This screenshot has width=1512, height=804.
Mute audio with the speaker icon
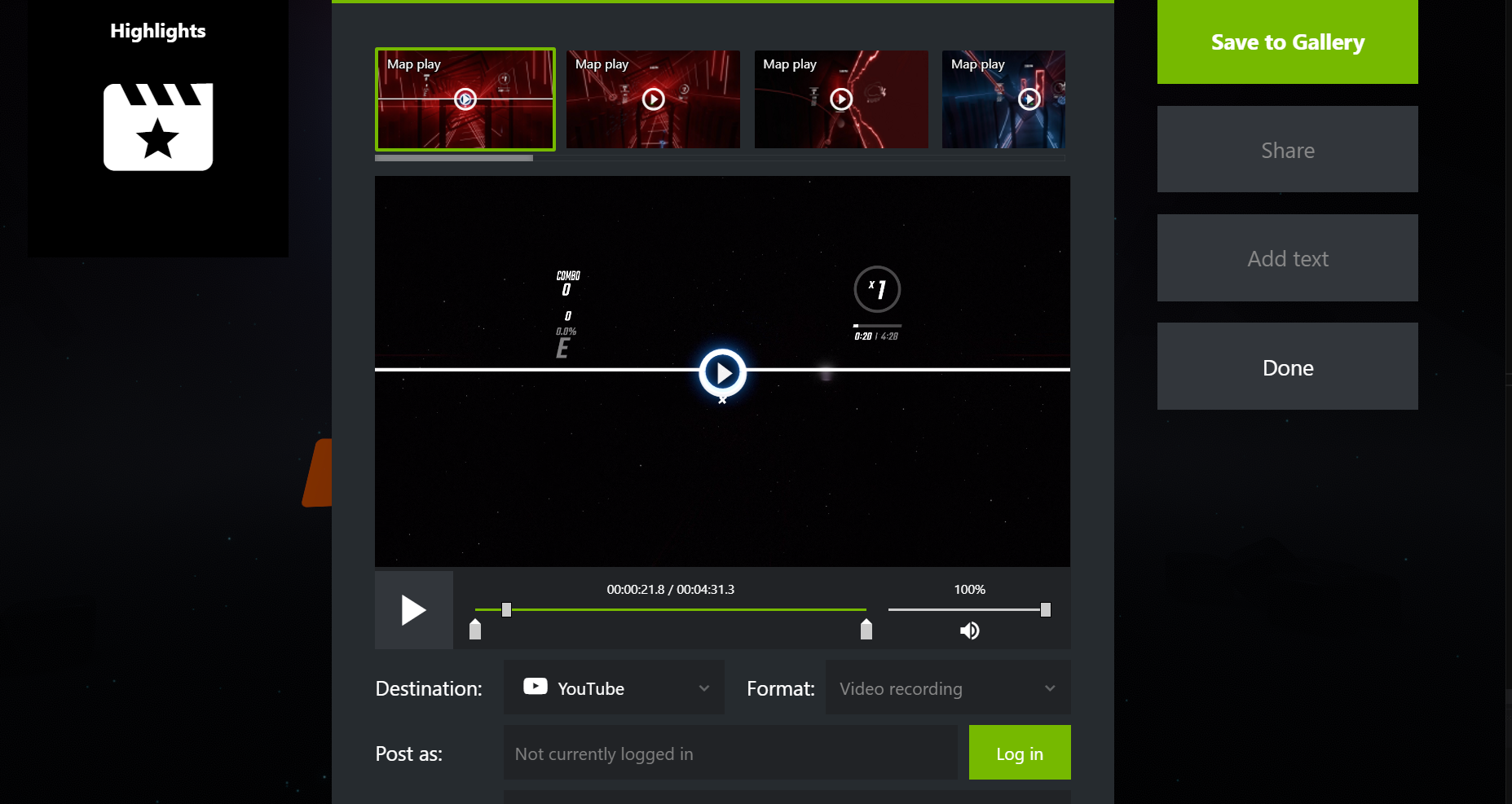tap(969, 630)
